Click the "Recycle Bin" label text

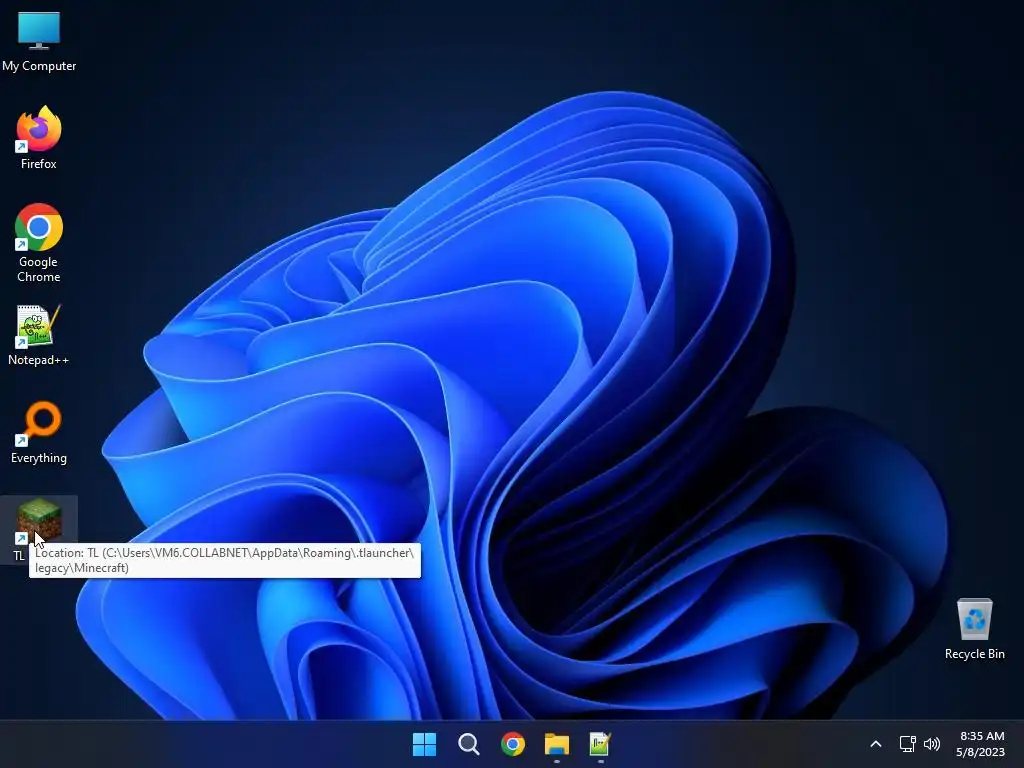(974, 654)
